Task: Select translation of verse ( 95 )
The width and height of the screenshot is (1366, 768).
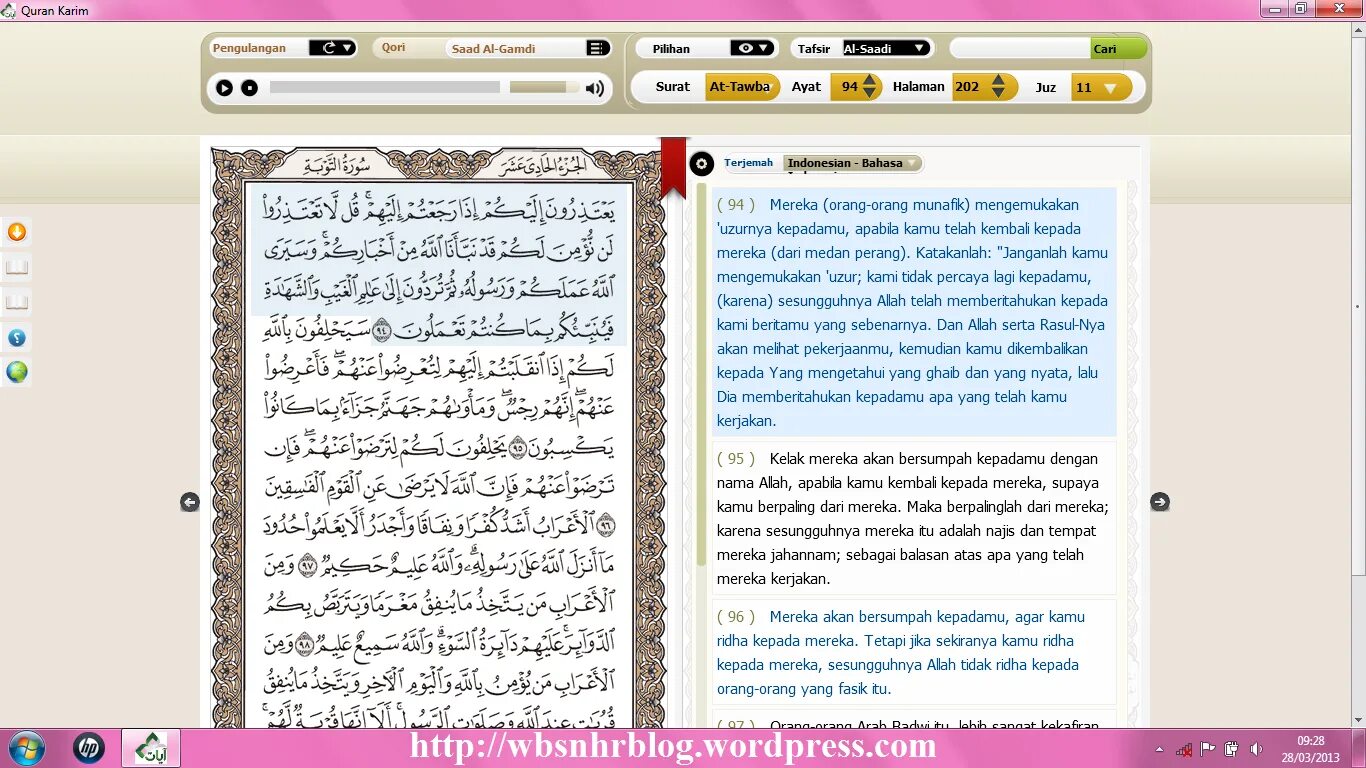Action: pyautogui.click(x=914, y=518)
